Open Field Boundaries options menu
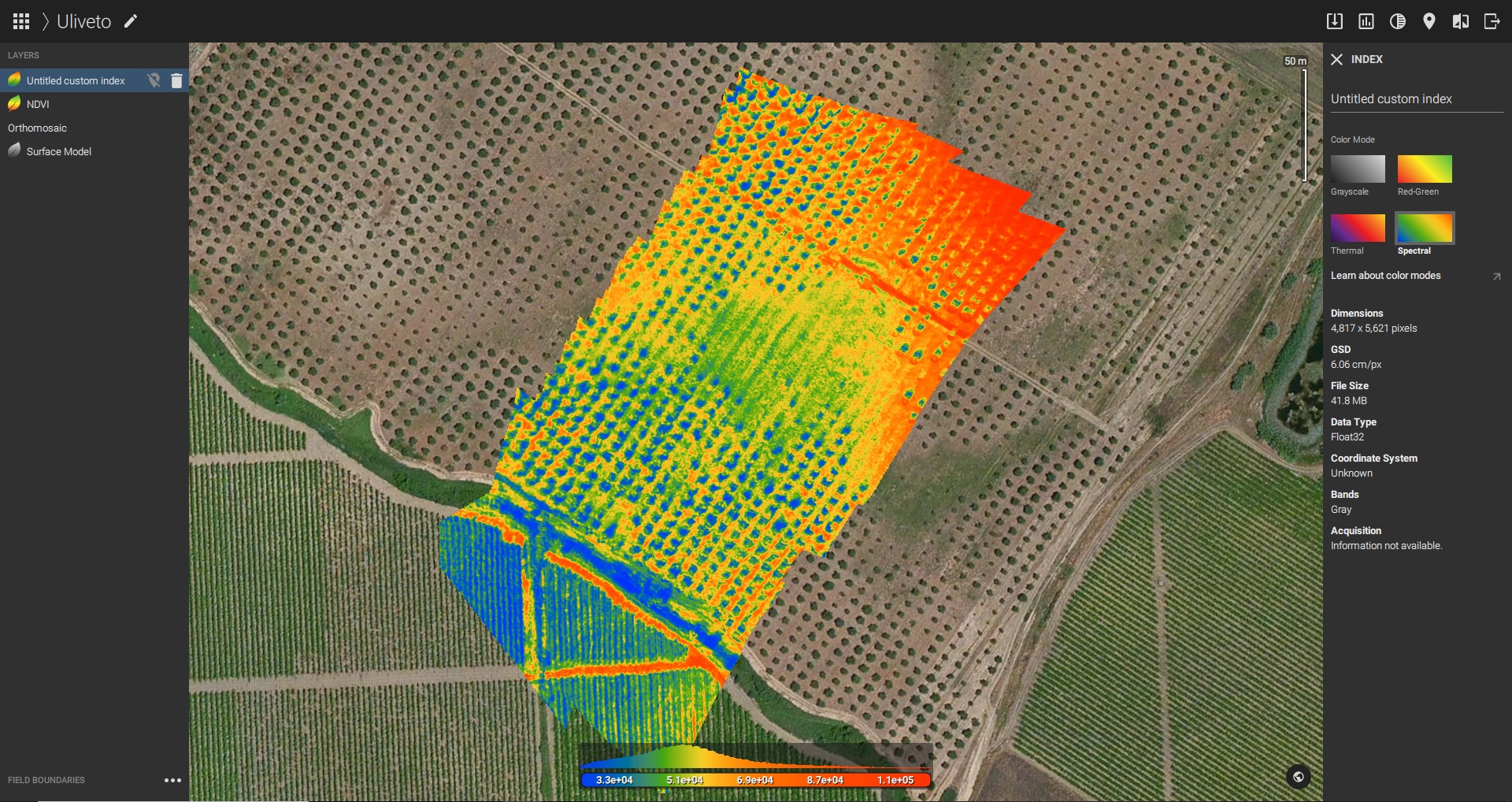 tap(172, 780)
